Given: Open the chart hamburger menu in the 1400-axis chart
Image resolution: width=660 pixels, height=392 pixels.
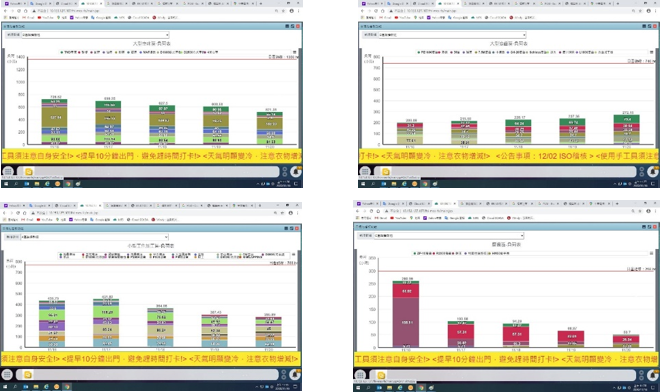Looking at the screenshot, I should (x=295, y=52).
